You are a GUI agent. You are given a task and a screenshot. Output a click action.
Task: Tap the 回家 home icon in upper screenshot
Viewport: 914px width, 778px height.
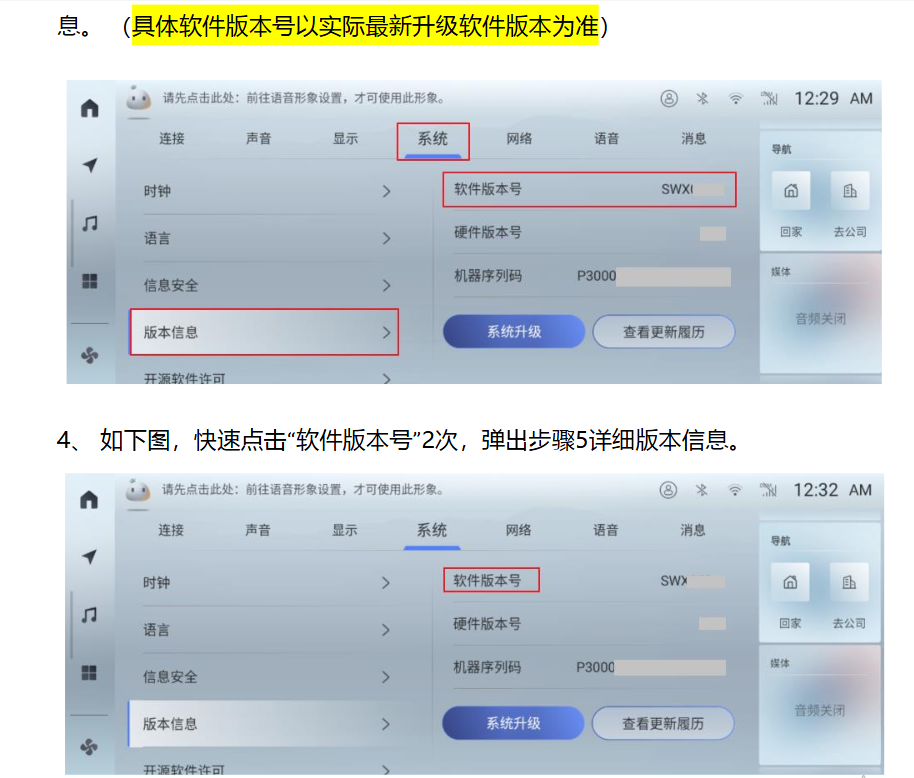791,191
